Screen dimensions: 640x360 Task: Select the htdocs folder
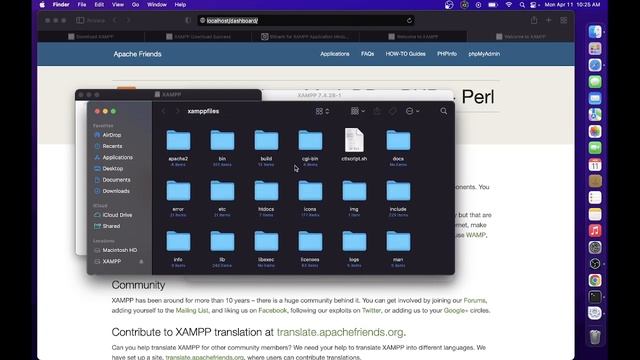(x=267, y=191)
